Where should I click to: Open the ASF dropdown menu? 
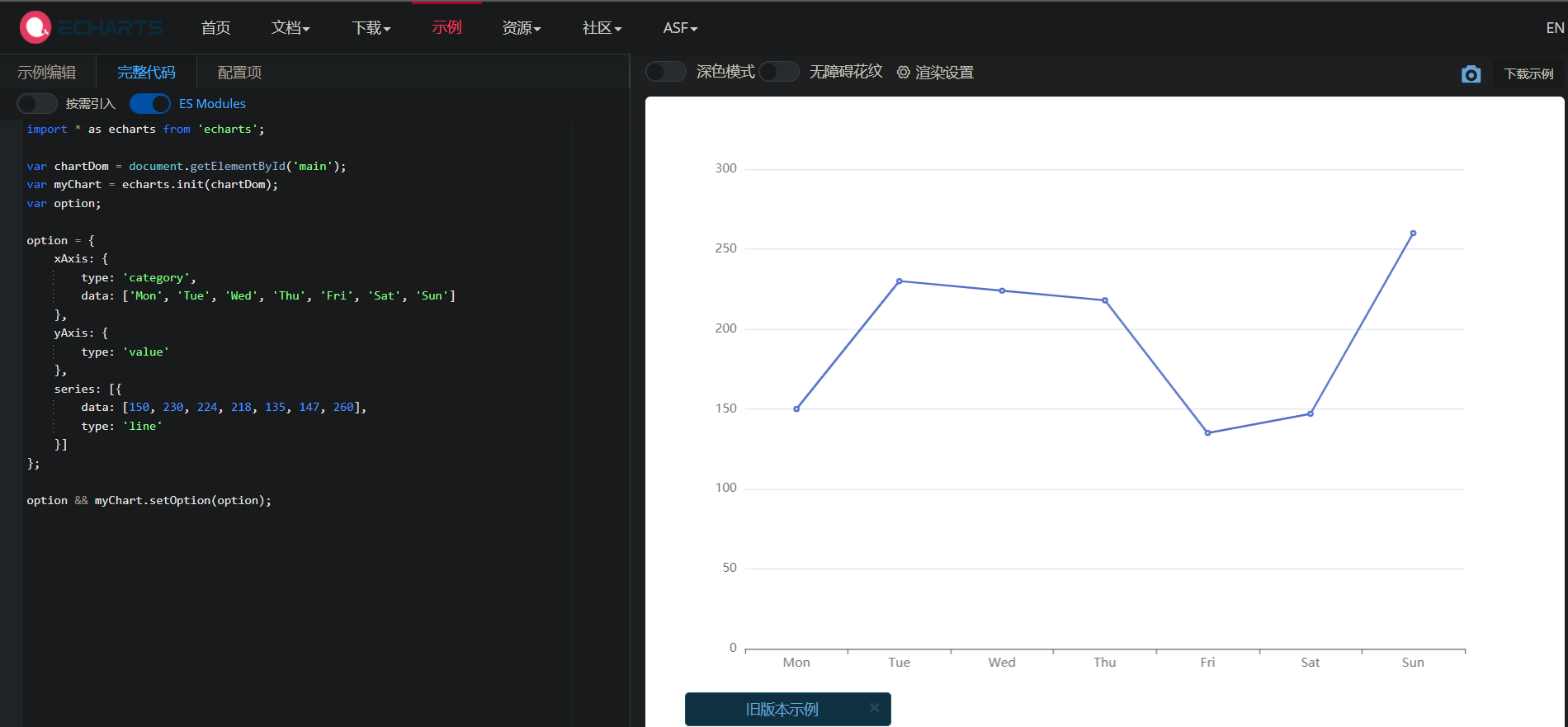681,28
